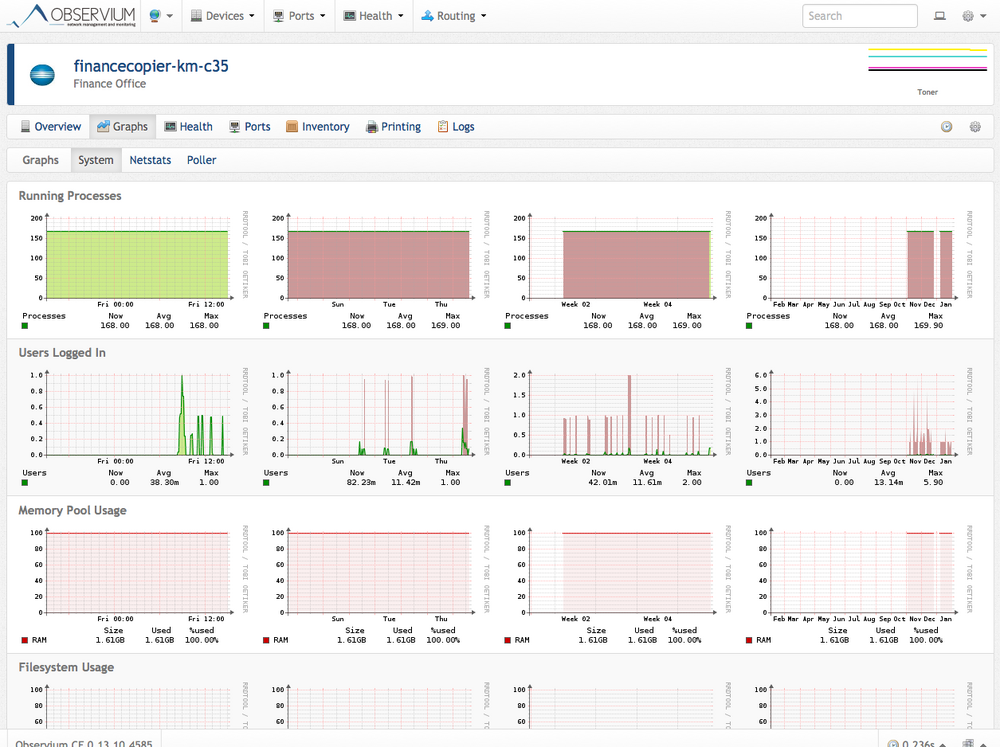Screen dimensions: 1000x747
Task: Click the Devices navbar icon
Action: tap(196, 16)
